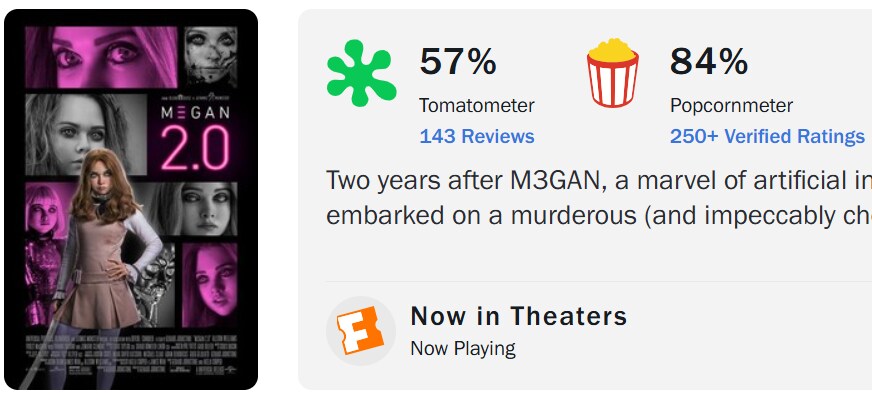Open the 250+ Verified Ratings link
The width and height of the screenshot is (872, 400).
[x=767, y=136]
